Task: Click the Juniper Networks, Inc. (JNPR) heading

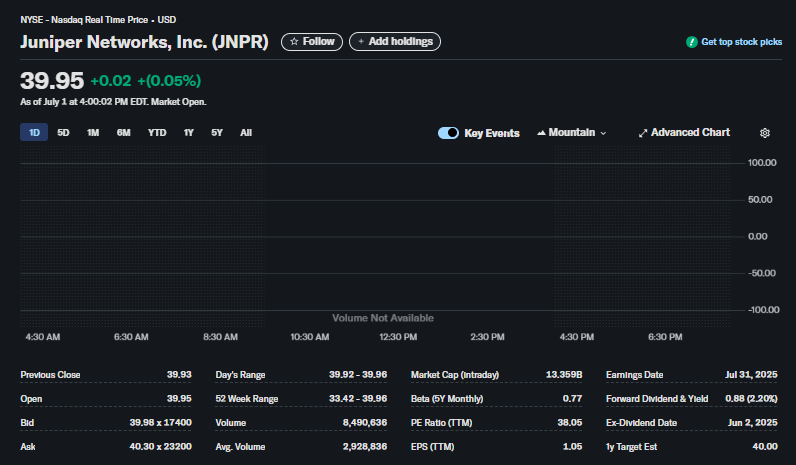Action: click(x=144, y=42)
